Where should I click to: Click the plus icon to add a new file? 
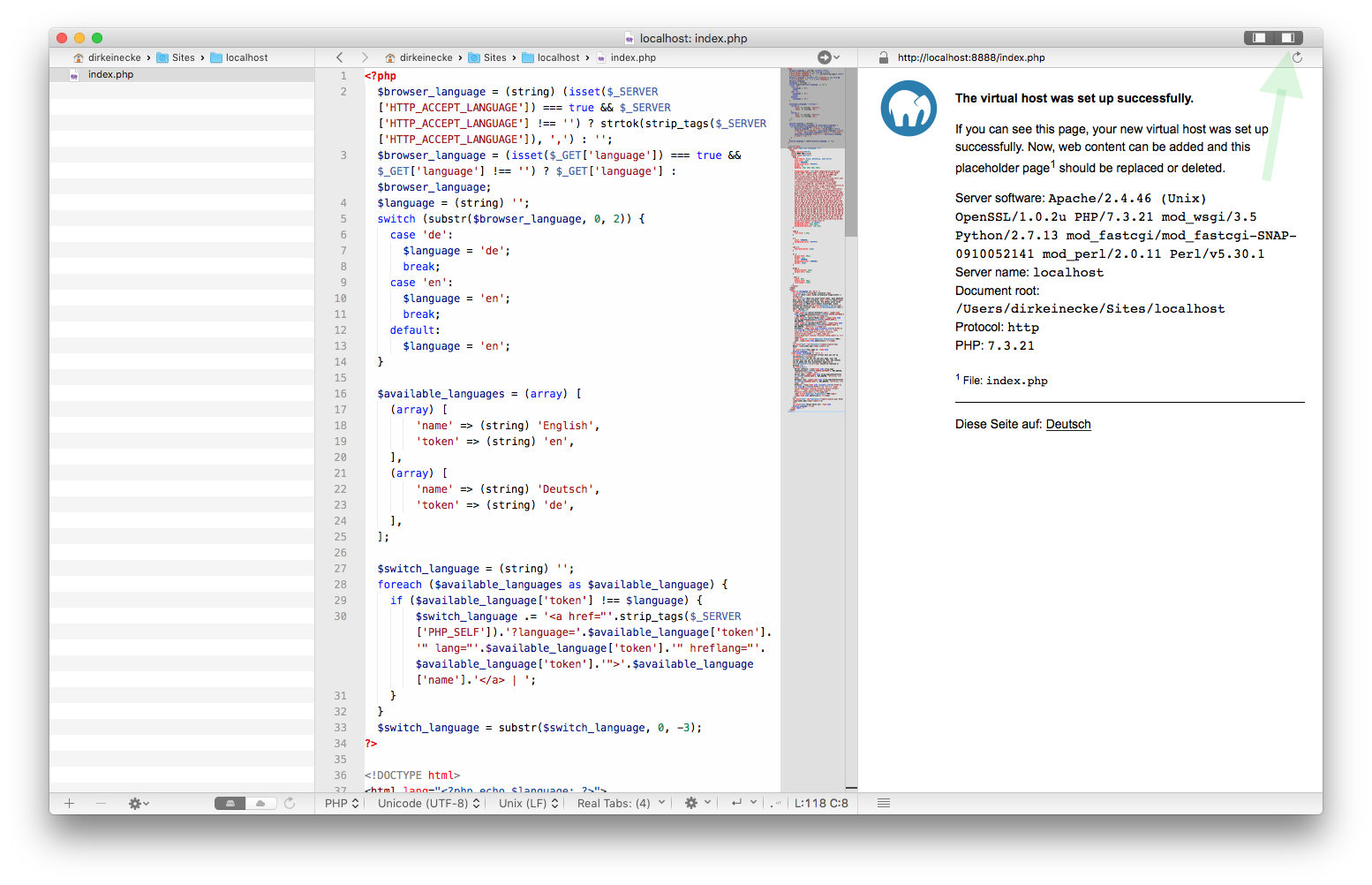click(69, 803)
